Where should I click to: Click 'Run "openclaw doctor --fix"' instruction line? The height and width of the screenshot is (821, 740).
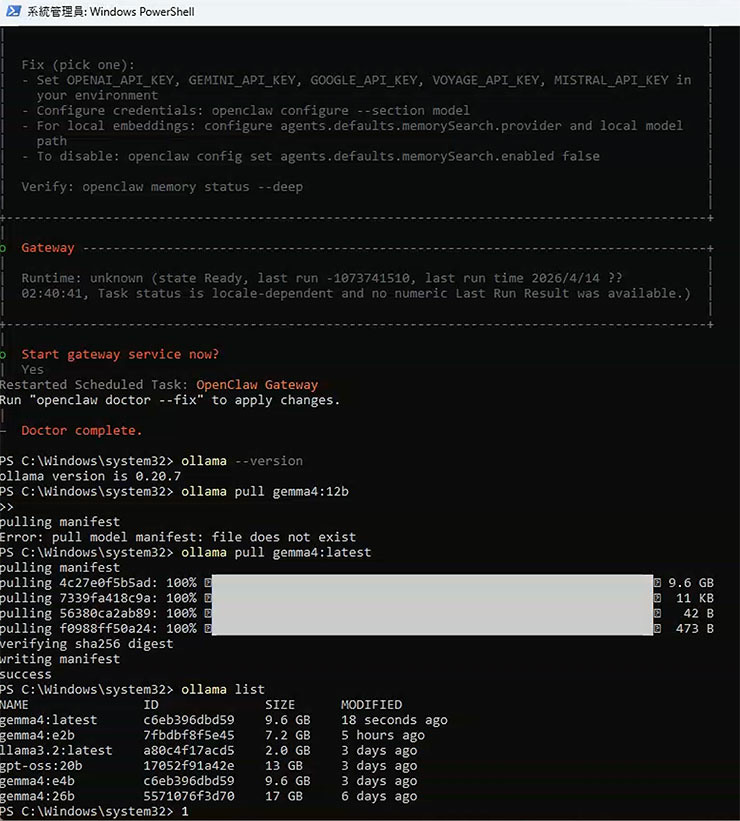tap(170, 400)
